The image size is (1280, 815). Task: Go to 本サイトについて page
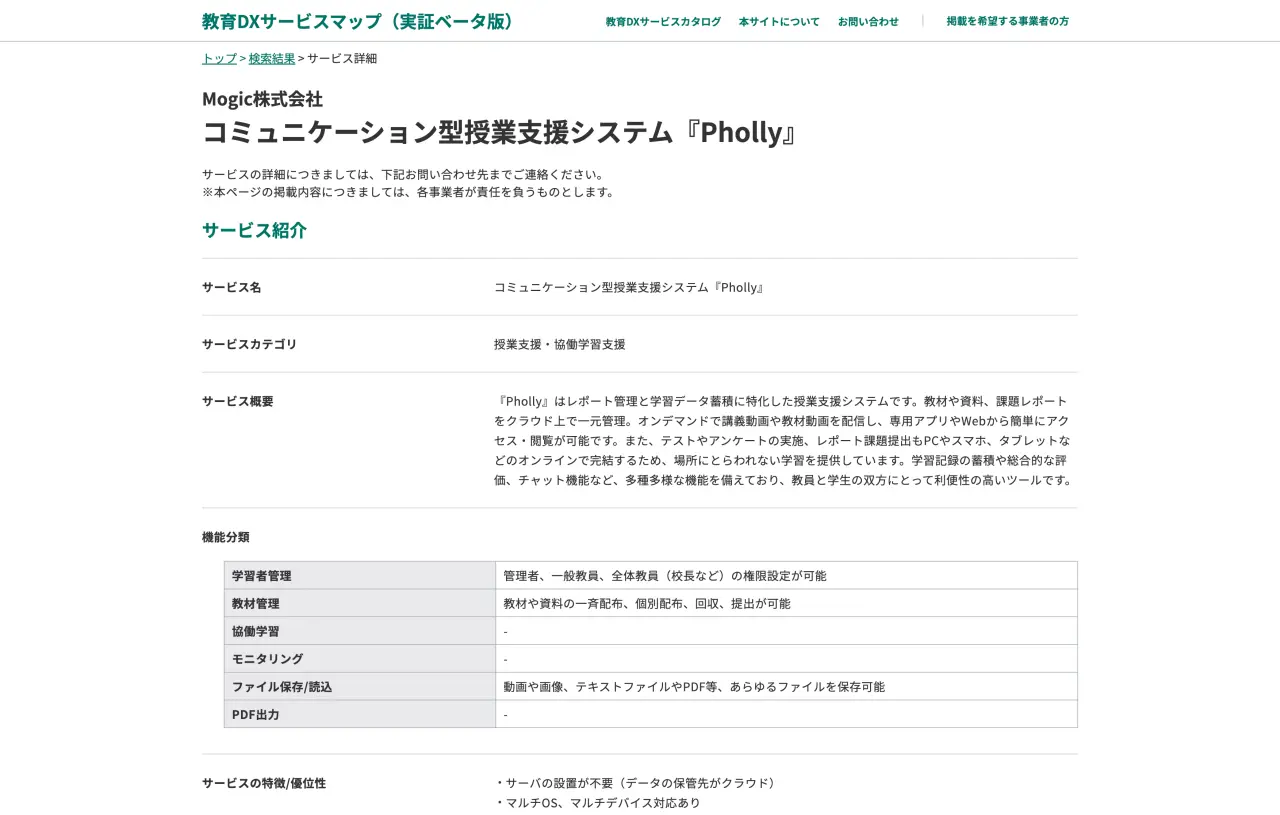[779, 21]
